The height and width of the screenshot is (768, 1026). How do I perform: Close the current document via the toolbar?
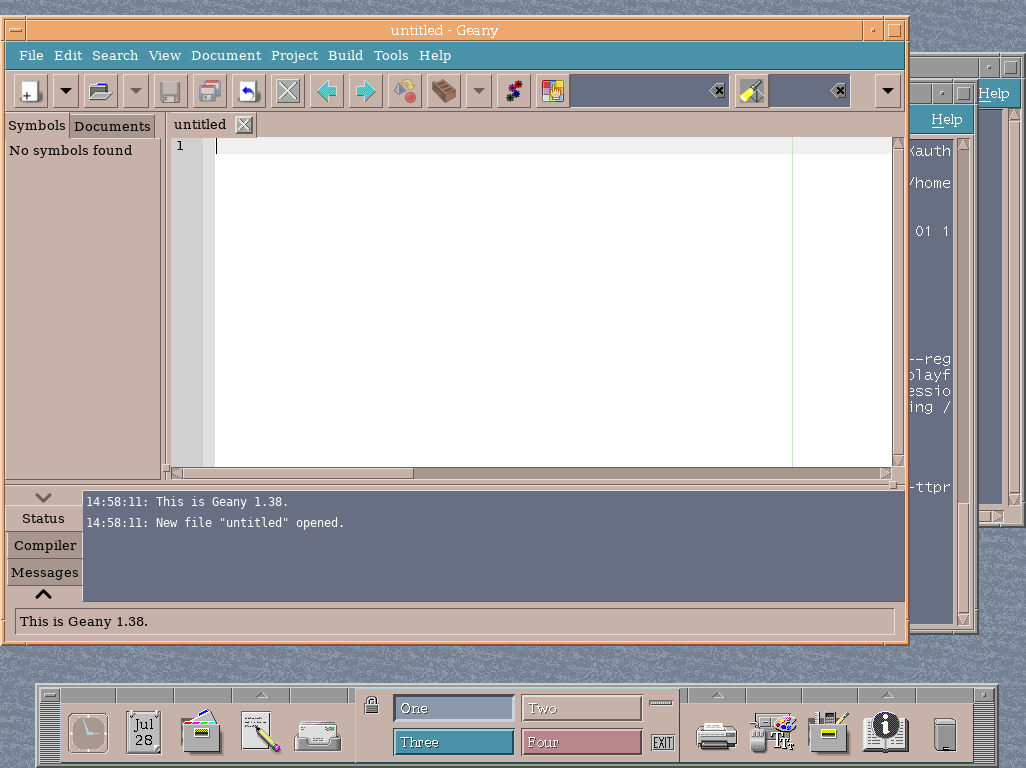[287, 91]
